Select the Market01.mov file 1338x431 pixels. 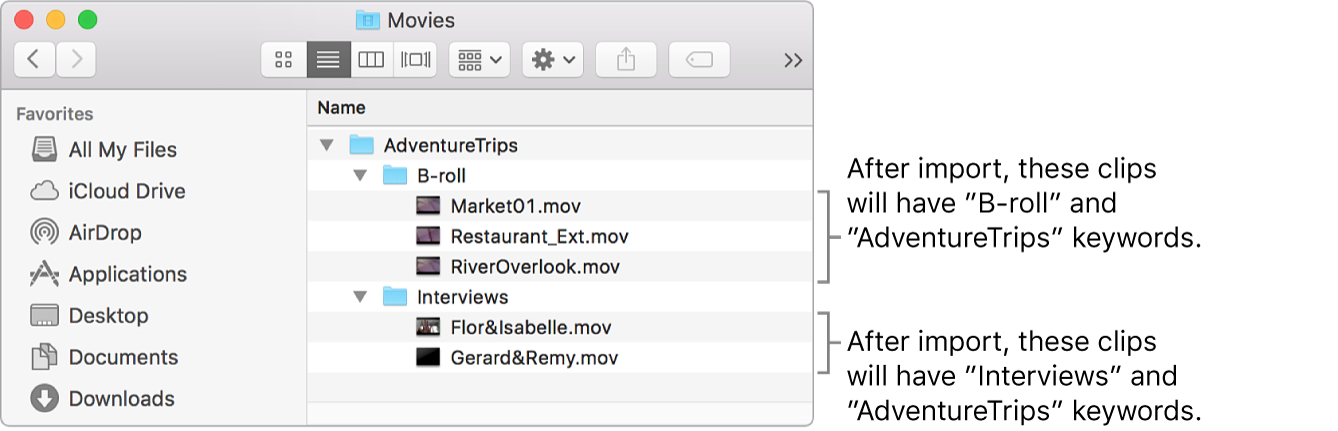pyautogui.click(x=515, y=207)
